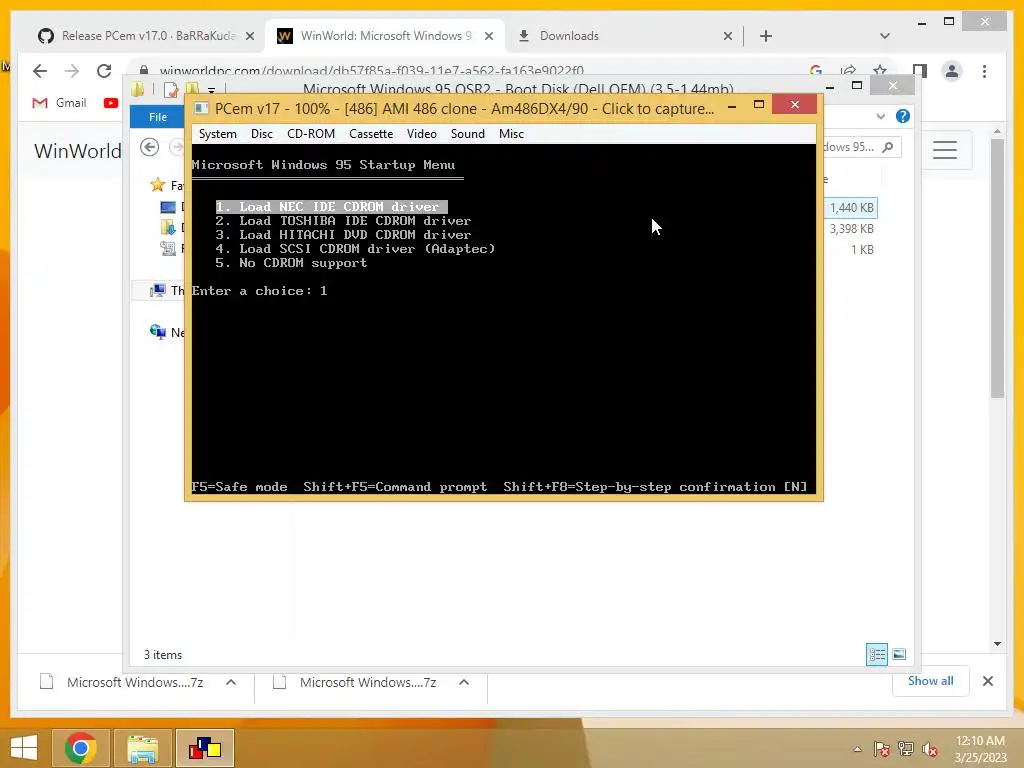Open File Explorer from the taskbar
Screen dimensions: 1024x768
pyautogui.click(x=143, y=748)
